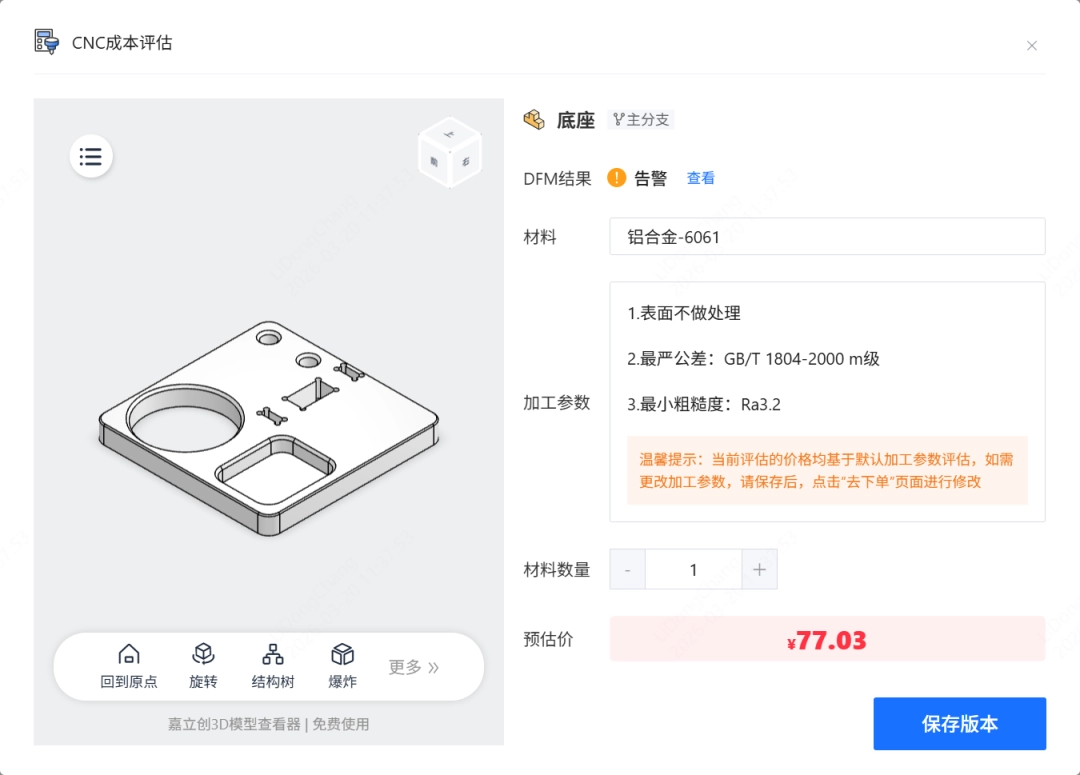1080x775 pixels.
Task: Click the 3D base model preview
Action: pyautogui.click(x=268, y=425)
